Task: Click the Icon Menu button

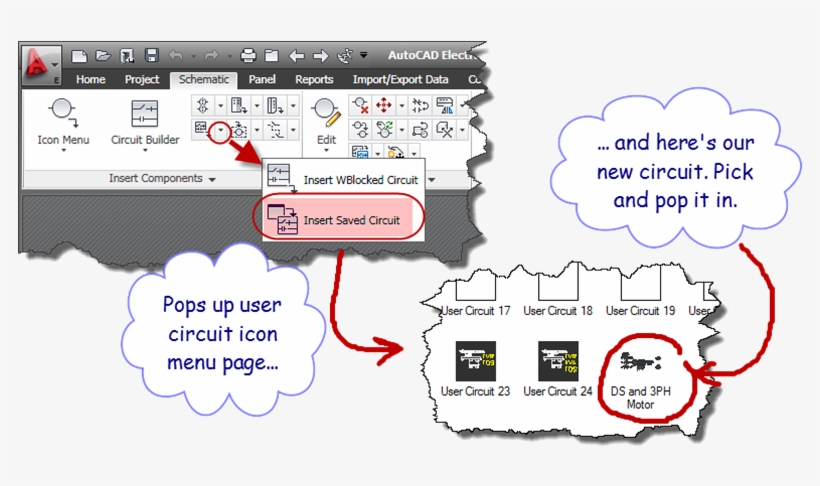Action: tap(63, 121)
